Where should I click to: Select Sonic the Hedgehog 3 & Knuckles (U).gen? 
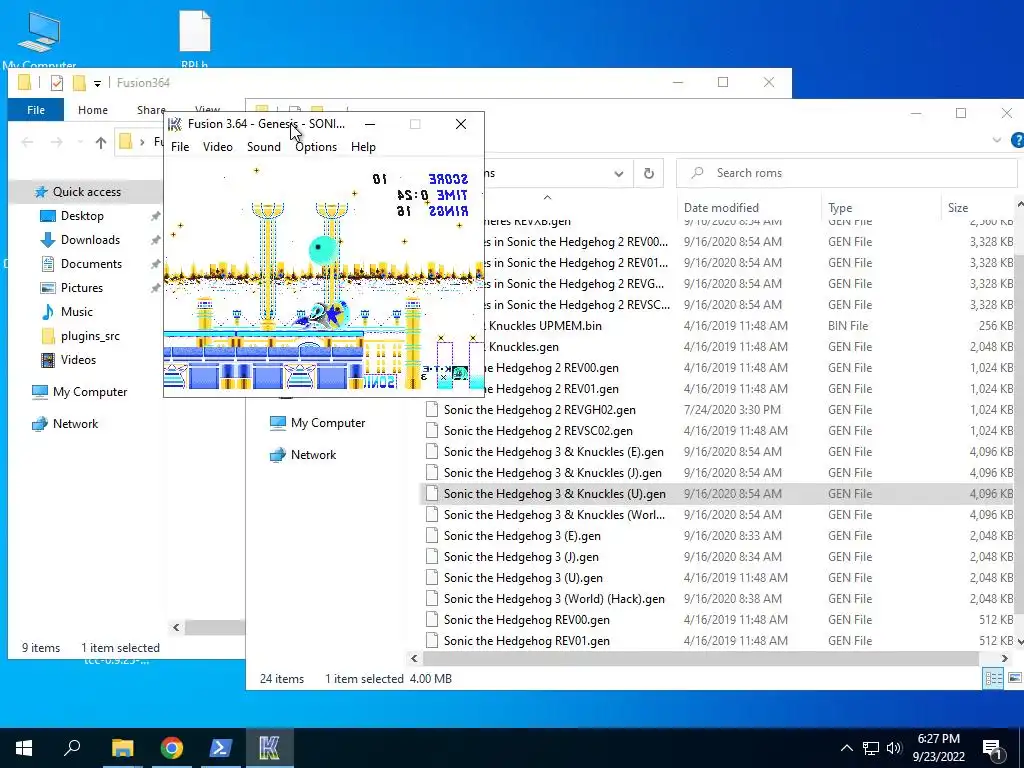pyautogui.click(x=554, y=494)
